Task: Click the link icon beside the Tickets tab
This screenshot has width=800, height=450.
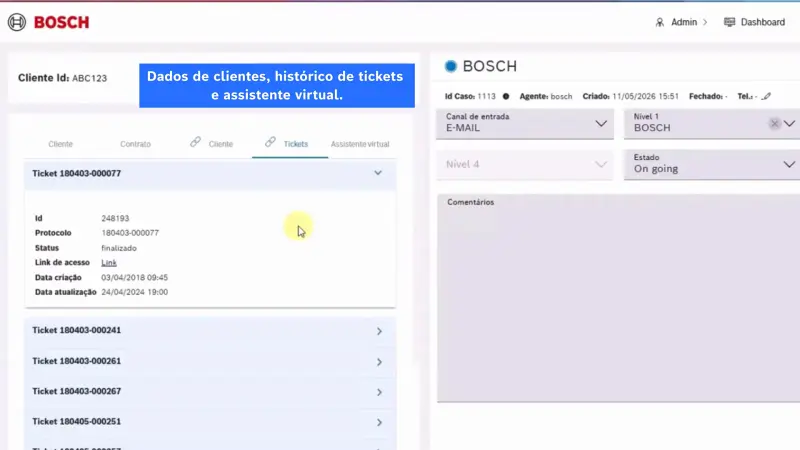Action: pyautogui.click(x=270, y=142)
